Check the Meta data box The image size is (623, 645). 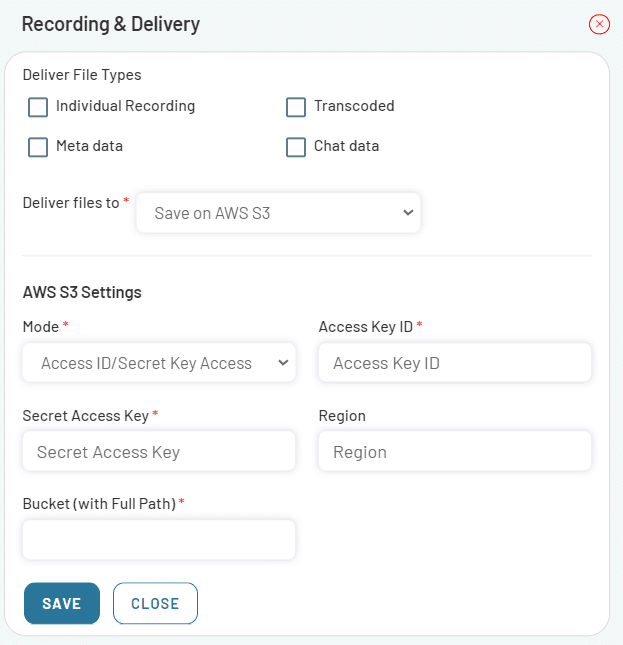(38, 147)
